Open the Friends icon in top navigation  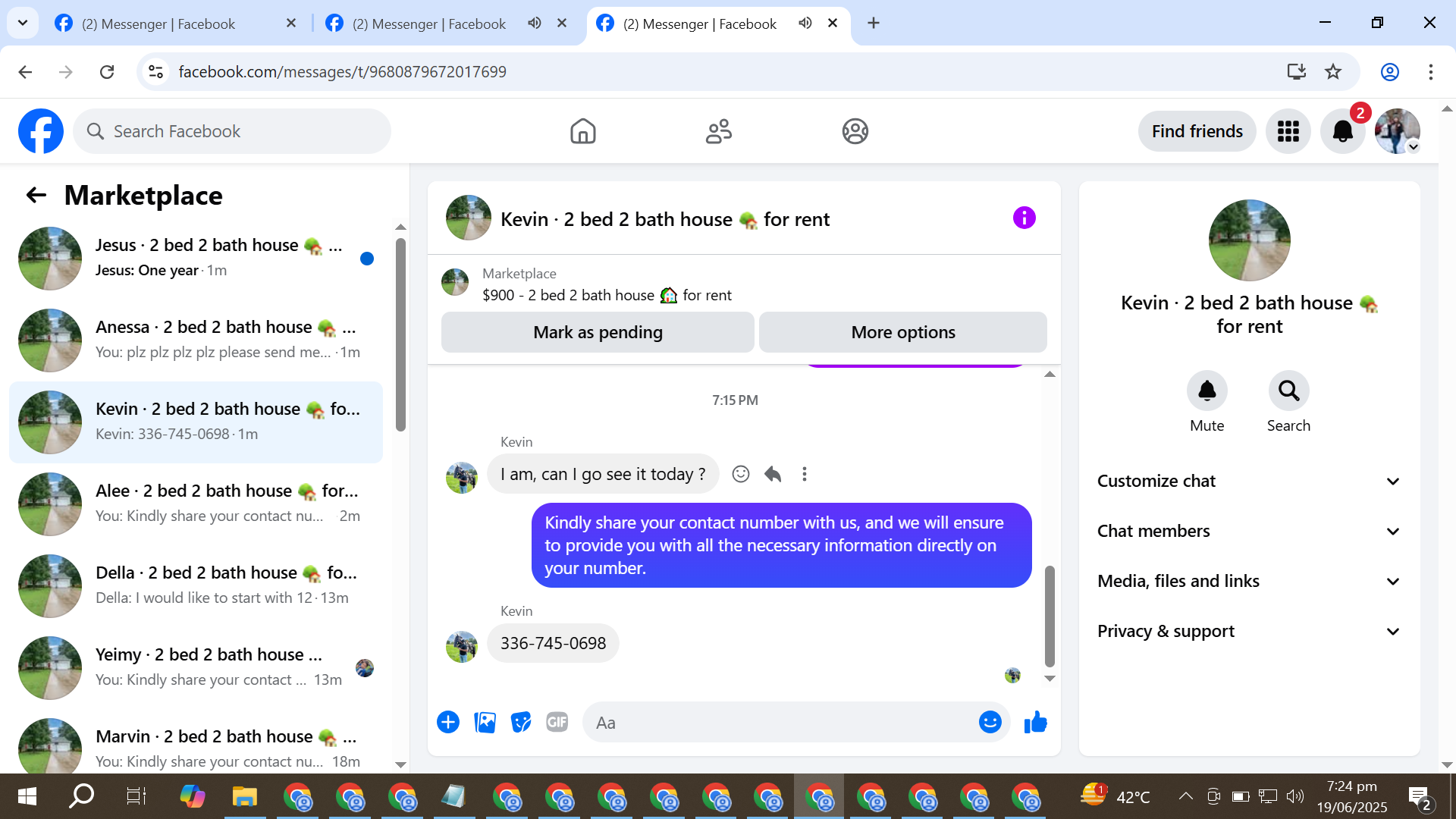pyautogui.click(x=718, y=131)
